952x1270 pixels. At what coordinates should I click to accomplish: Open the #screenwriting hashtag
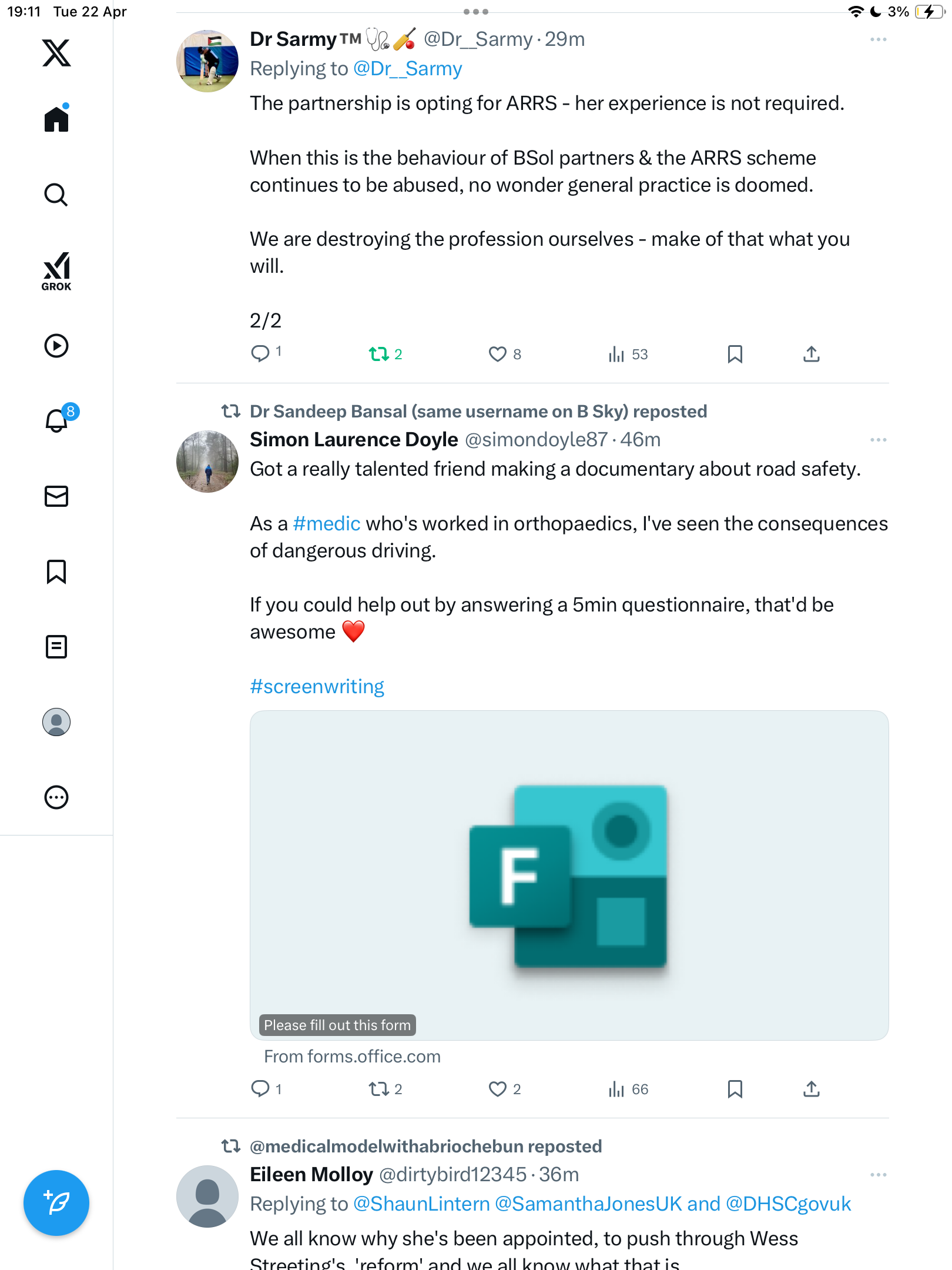pyautogui.click(x=317, y=686)
